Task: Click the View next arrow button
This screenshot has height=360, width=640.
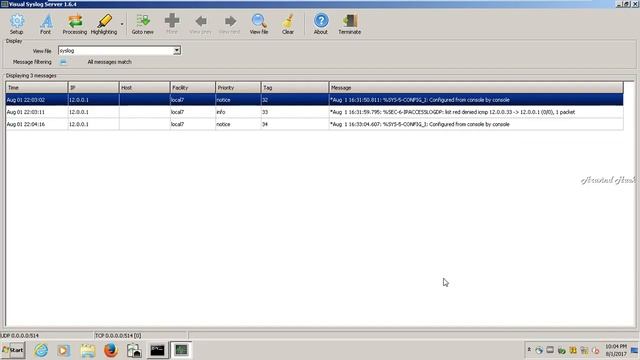Action: tap(229, 24)
